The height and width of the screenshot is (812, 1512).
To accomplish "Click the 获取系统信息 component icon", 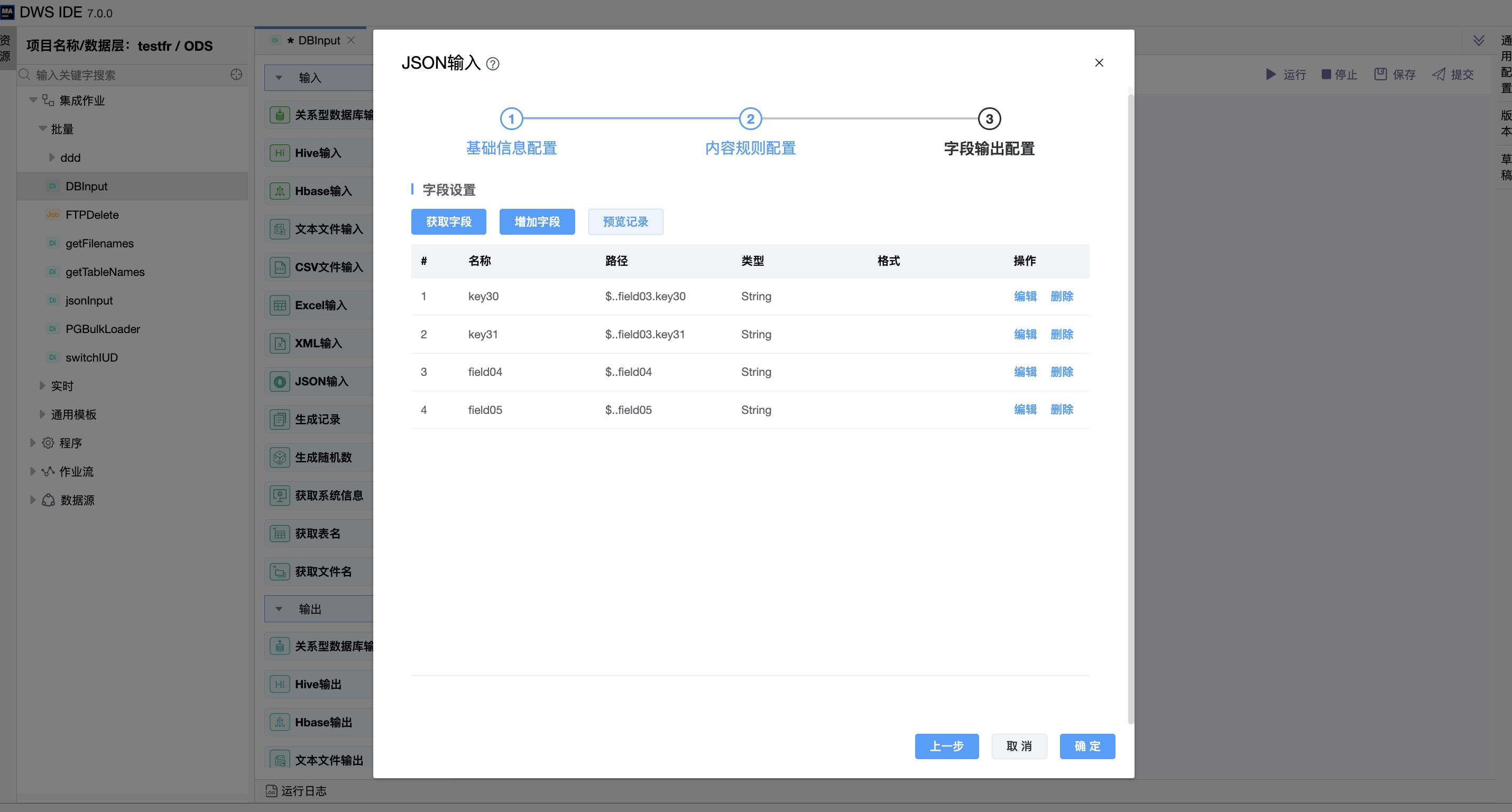I will (x=279, y=495).
